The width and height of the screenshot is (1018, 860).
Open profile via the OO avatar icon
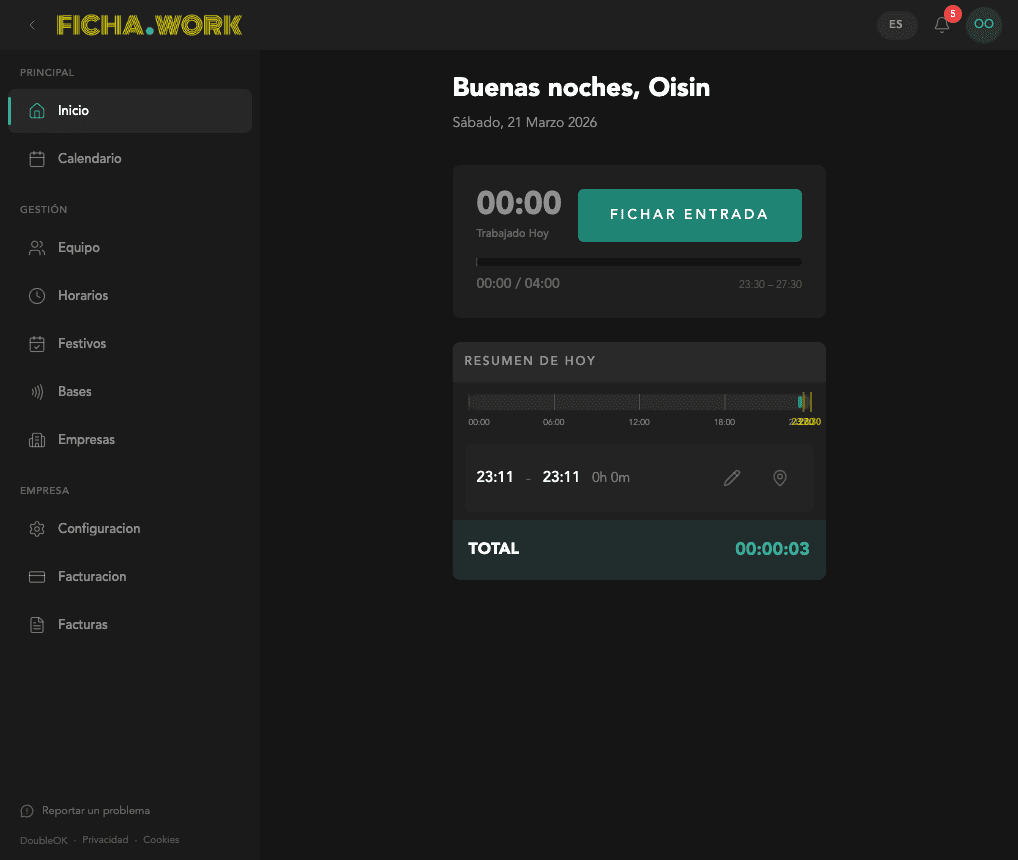pos(983,25)
